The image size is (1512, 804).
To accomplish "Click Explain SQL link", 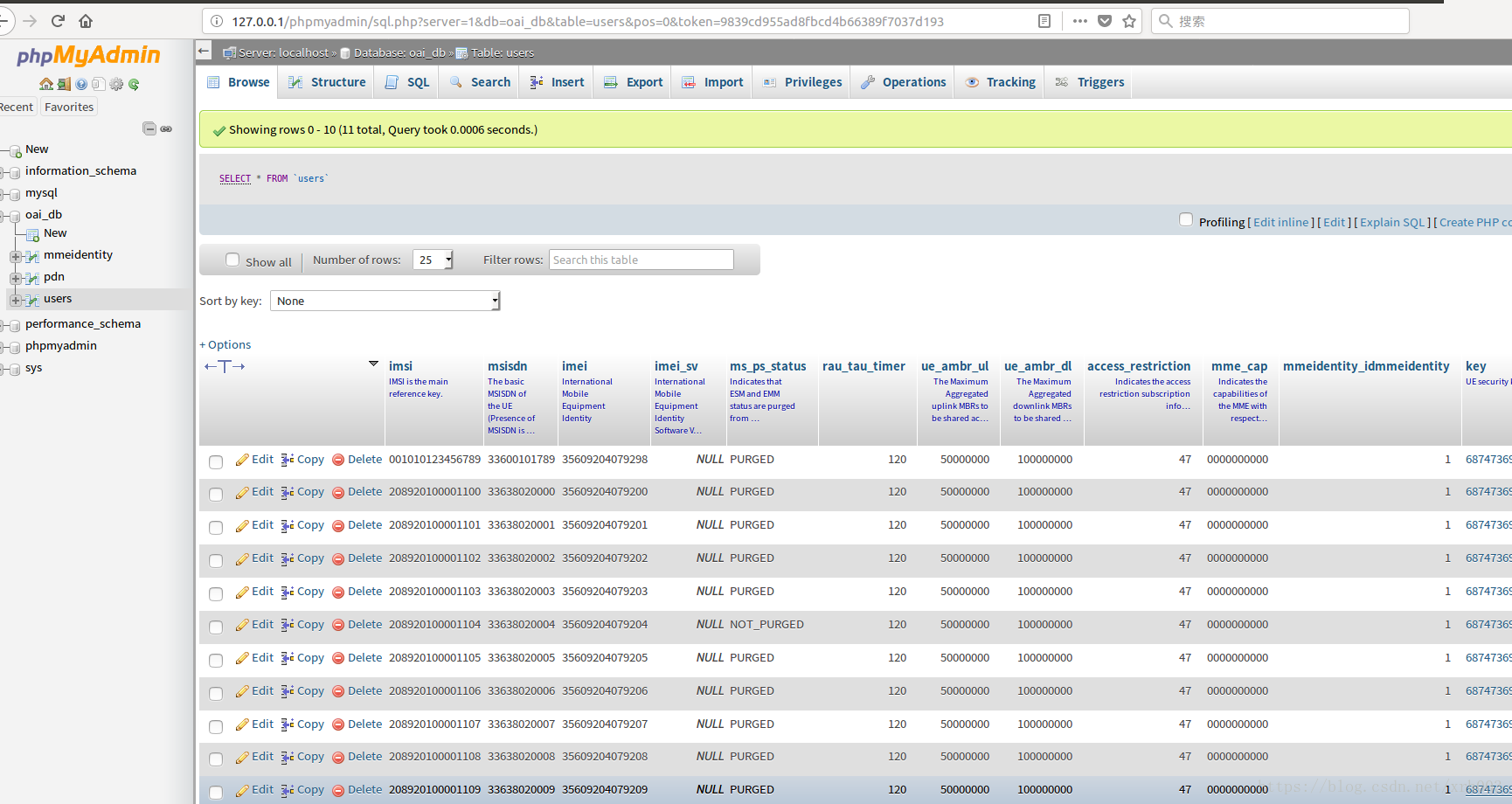I will 1392,222.
